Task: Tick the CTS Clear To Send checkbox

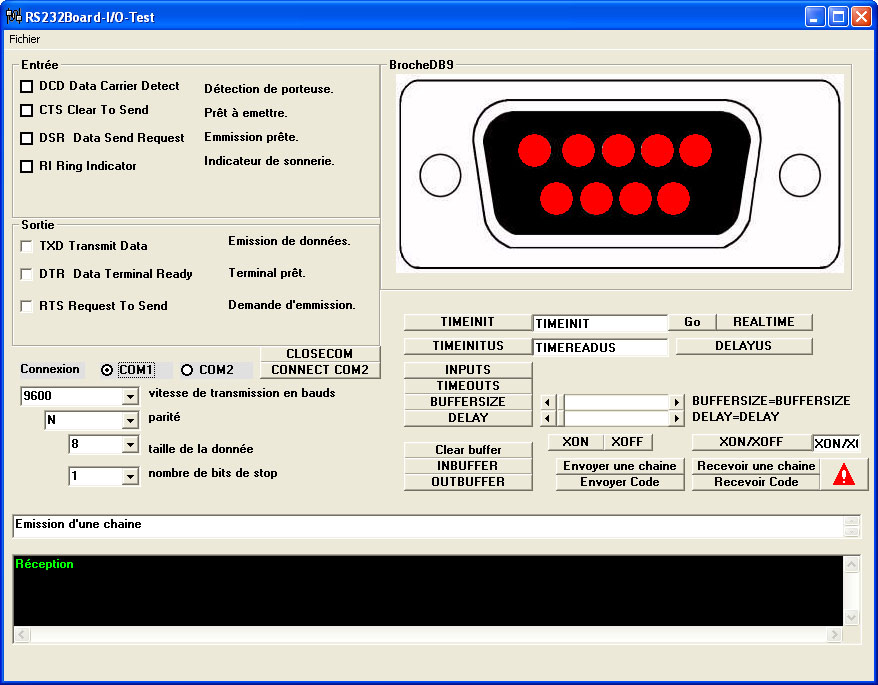Action: [x=26, y=110]
